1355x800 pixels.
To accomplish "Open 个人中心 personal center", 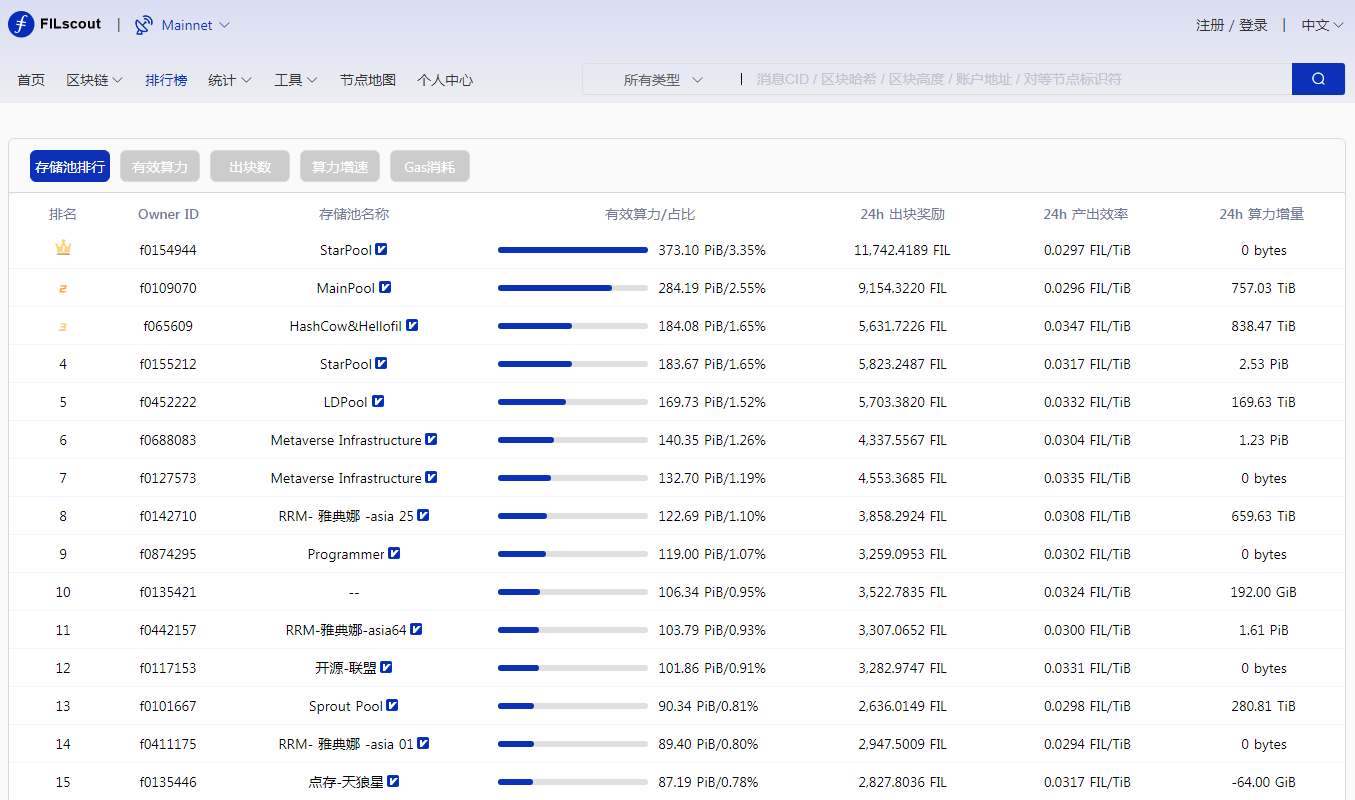I will 445,80.
